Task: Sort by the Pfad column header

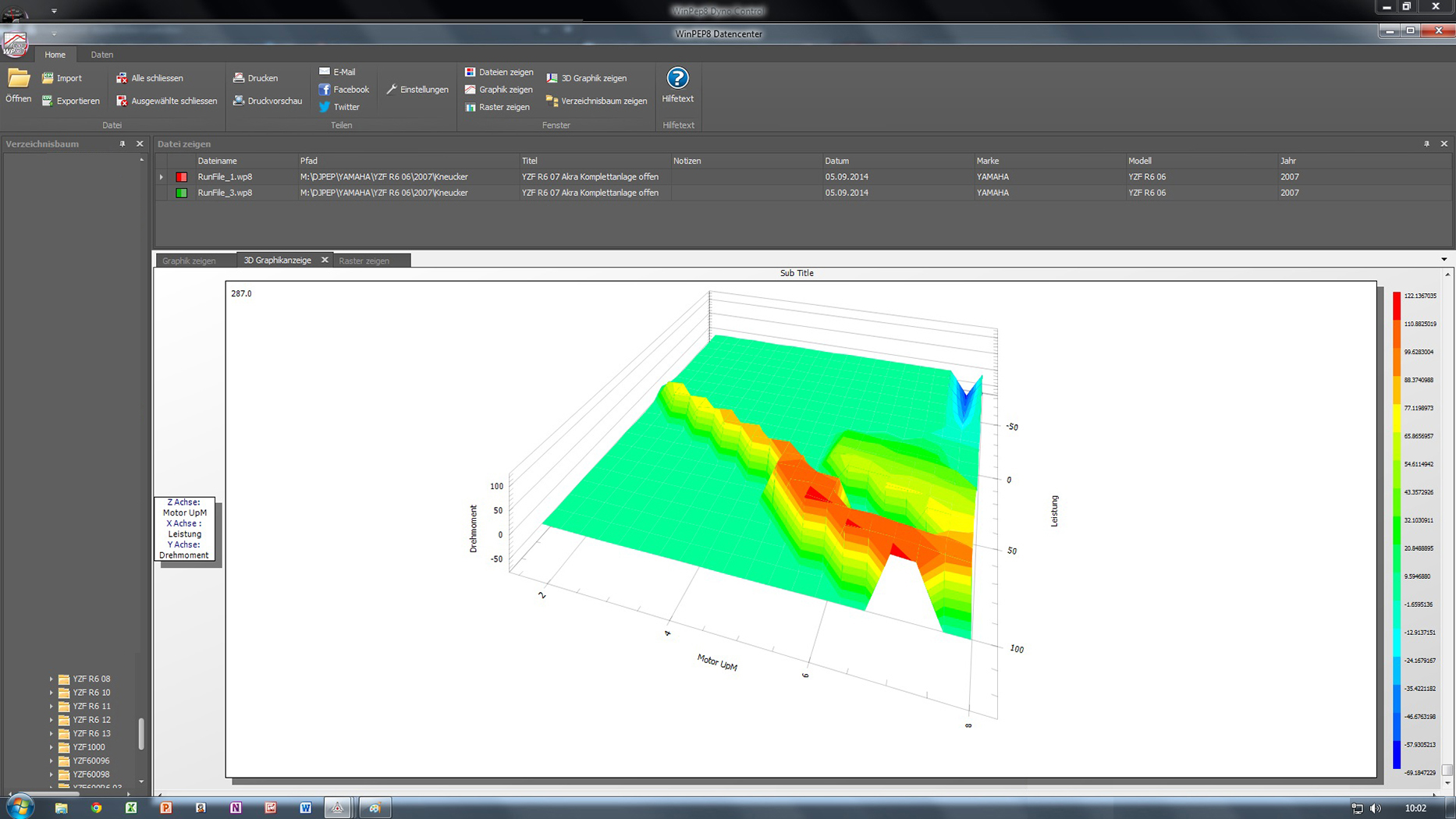Action: (x=408, y=161)
